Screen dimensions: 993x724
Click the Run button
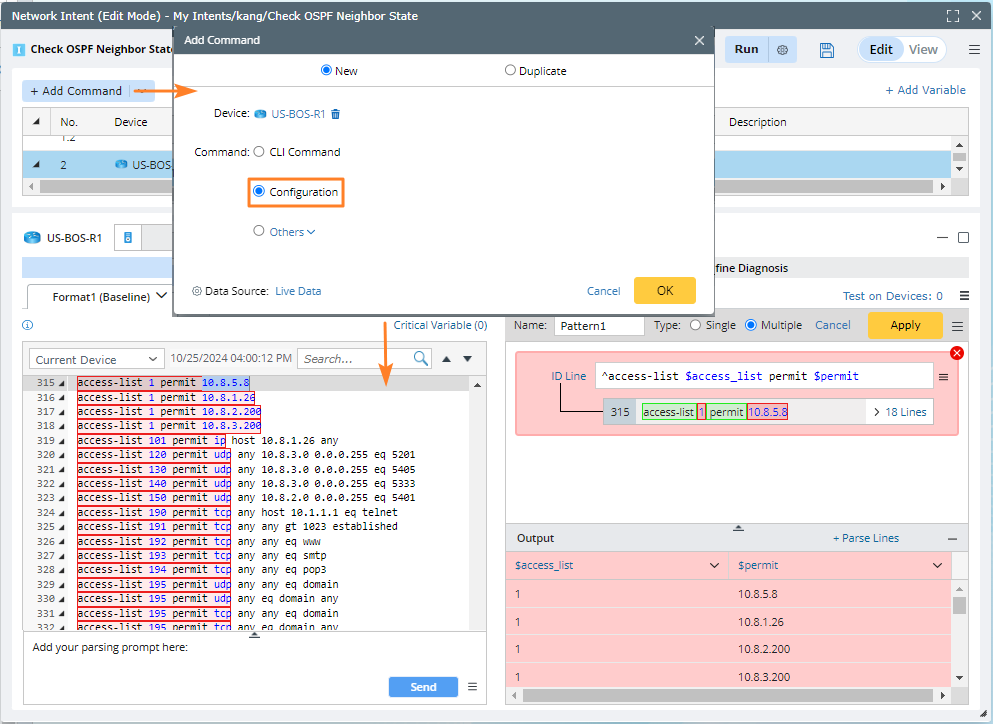(746, 49)
